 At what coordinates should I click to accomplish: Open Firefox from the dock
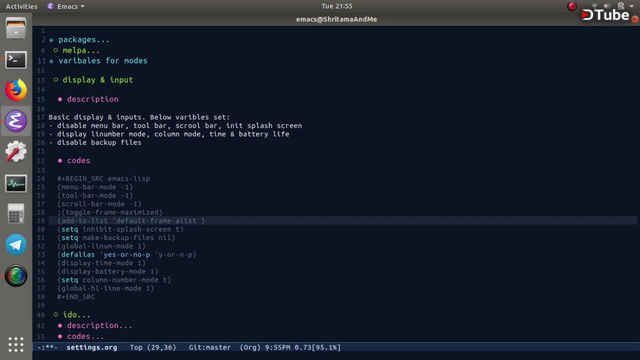point(16,90)
